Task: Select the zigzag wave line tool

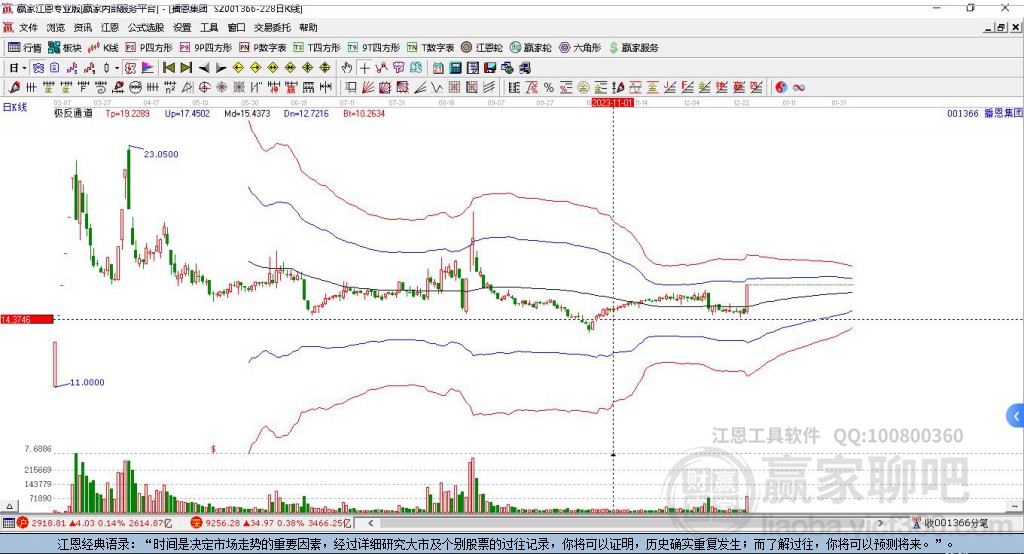Action: point(437,88)
